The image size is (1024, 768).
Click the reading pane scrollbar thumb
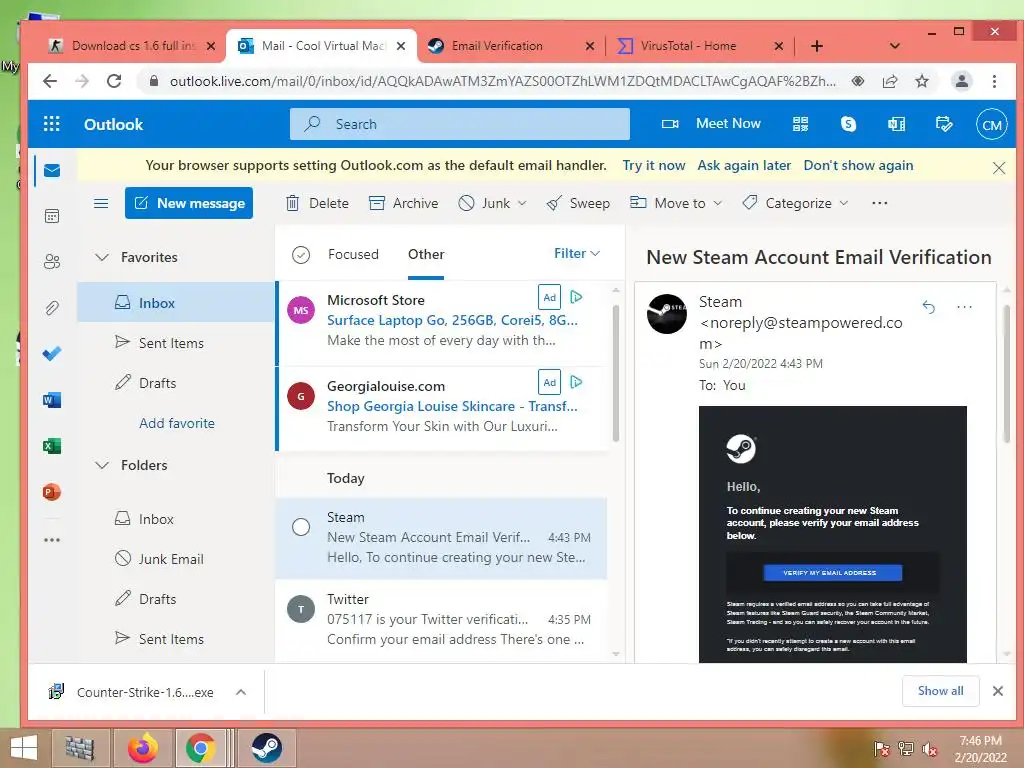click(x=1007, y=374)
